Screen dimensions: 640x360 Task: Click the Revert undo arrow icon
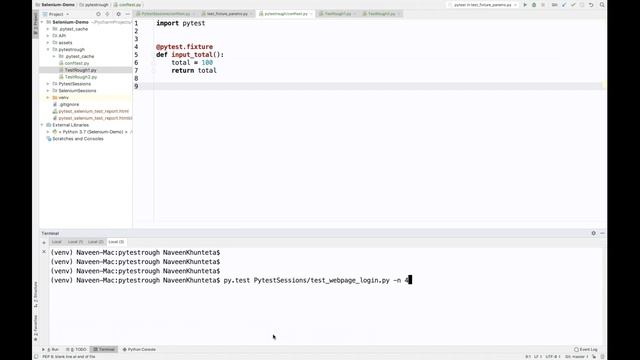point(591,5)
